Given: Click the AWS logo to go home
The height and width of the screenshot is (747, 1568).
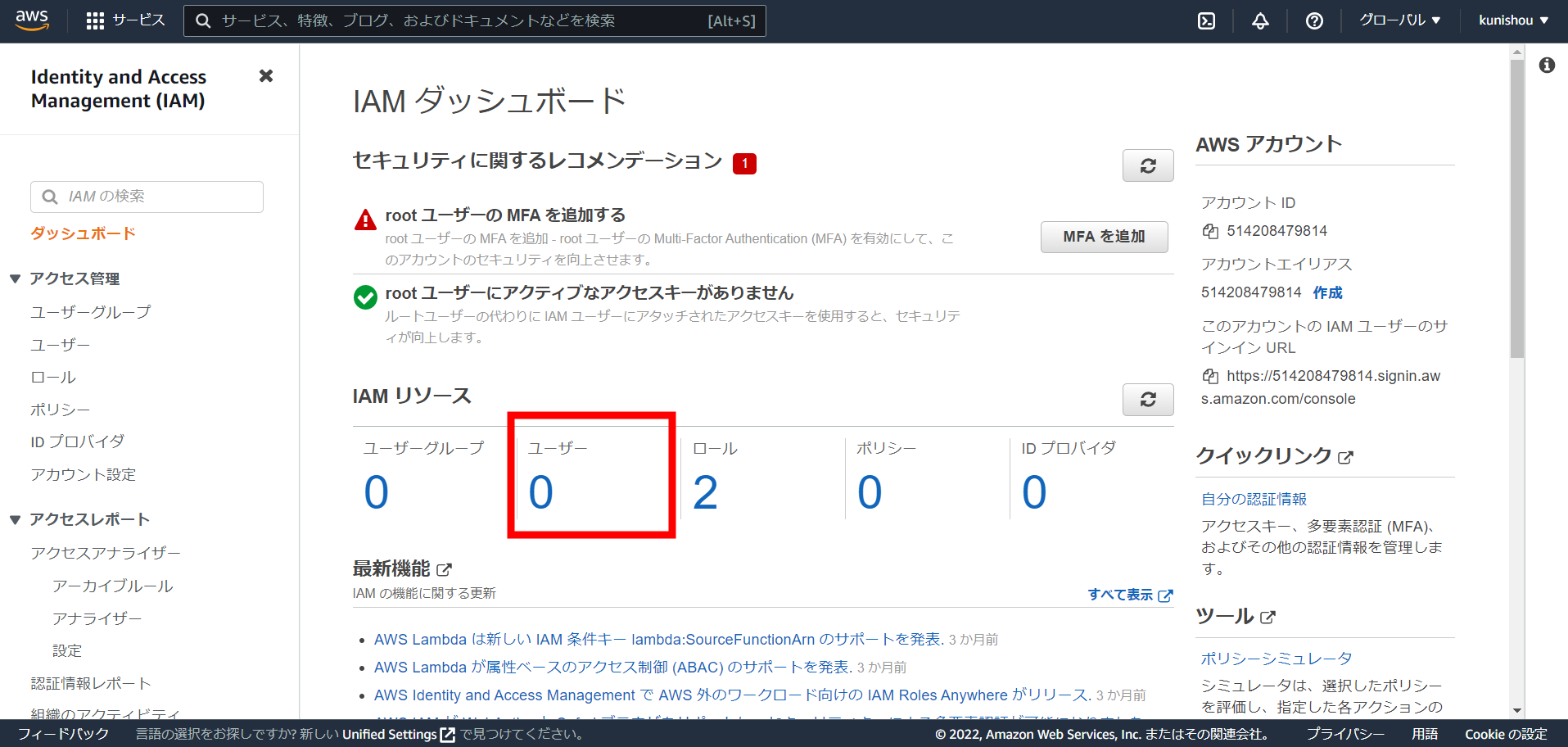Looking at the screenshot, I should (32, 20).
